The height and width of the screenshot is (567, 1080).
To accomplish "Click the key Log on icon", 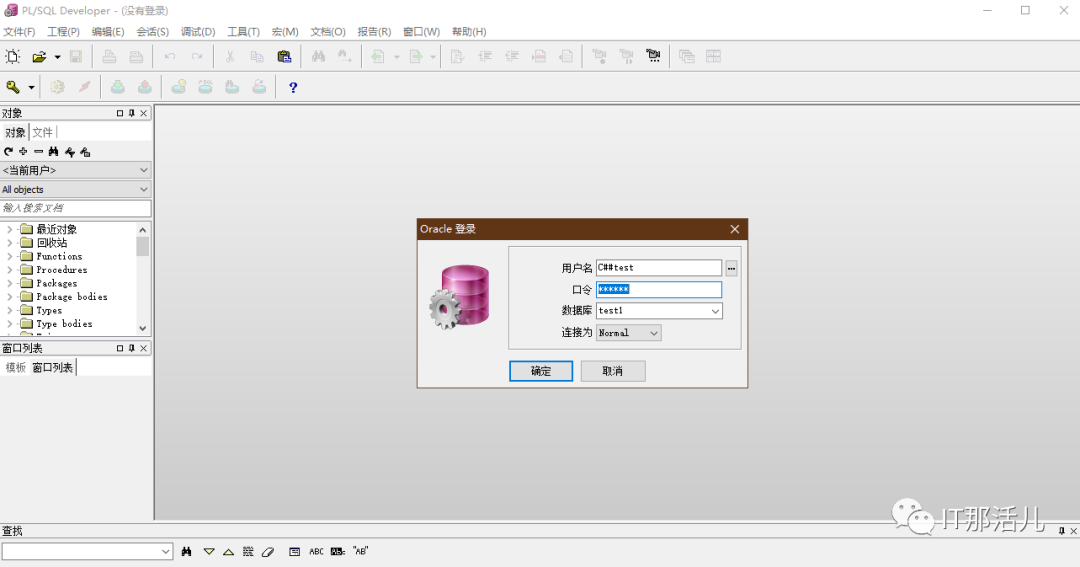I will 13,87.
